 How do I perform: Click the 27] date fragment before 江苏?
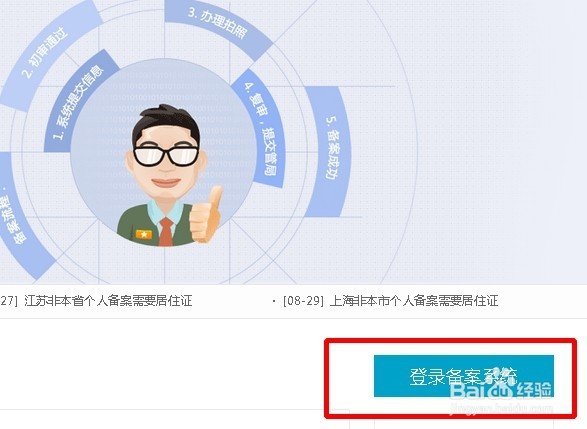9,301
